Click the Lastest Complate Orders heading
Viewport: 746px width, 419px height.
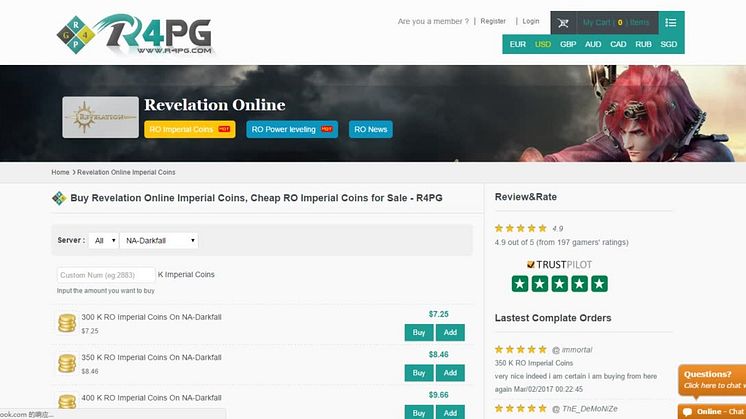click(553, 318)
